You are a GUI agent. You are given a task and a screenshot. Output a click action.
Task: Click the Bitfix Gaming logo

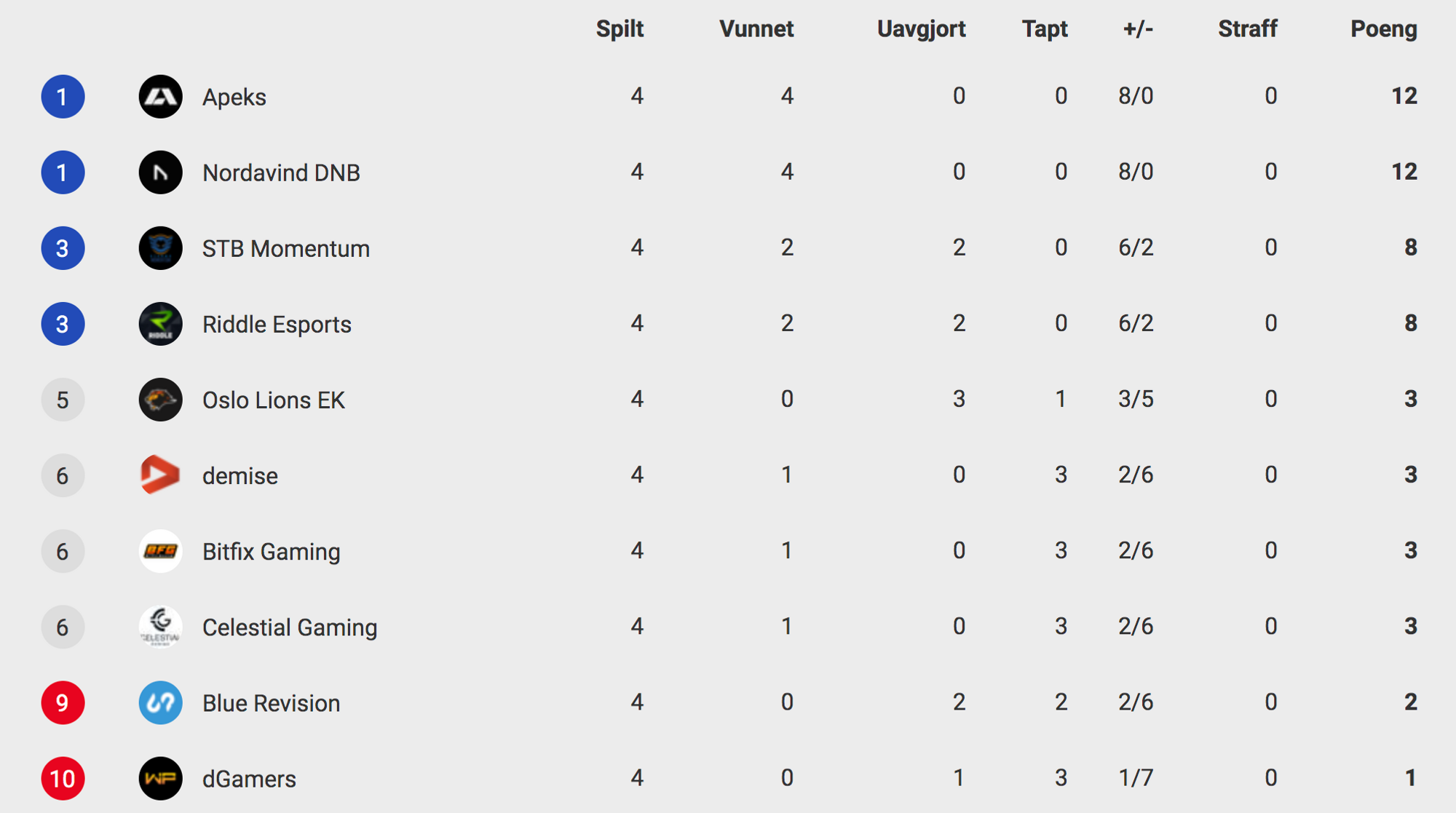pyautogui.click(x=160, y=551)
